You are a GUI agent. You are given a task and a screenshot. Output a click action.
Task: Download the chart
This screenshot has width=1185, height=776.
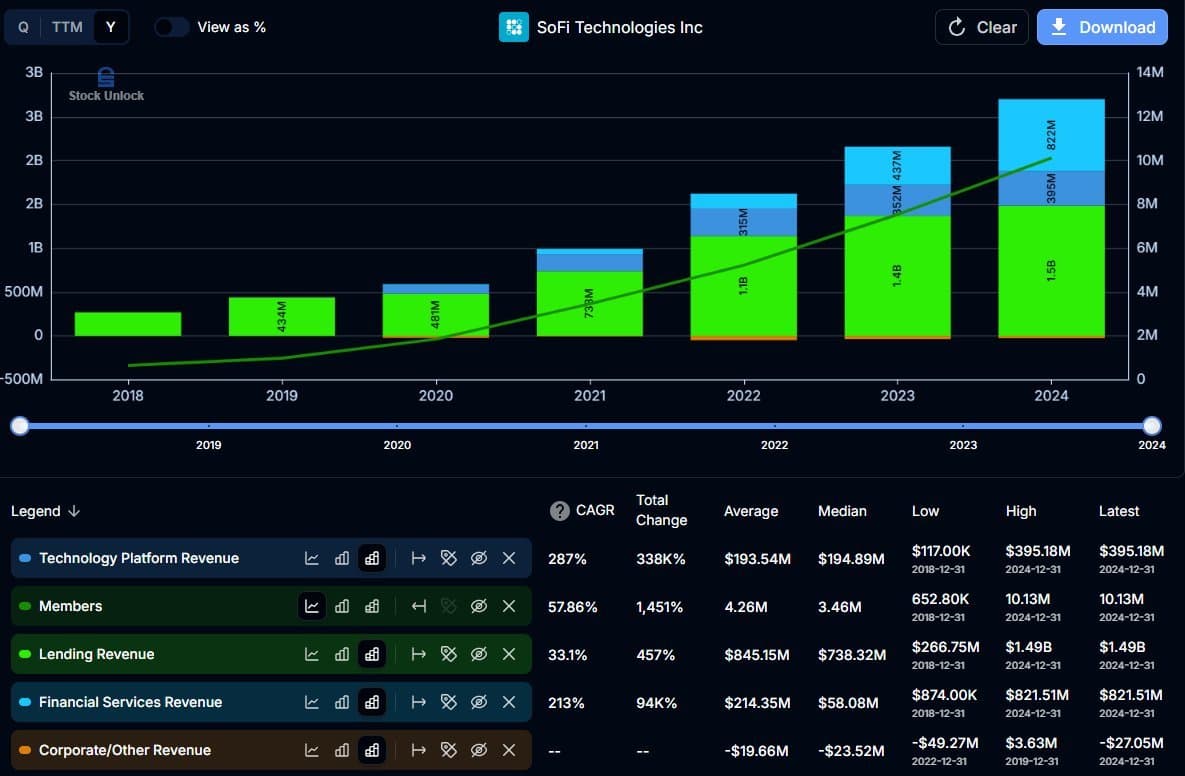tap(1102, 27)
